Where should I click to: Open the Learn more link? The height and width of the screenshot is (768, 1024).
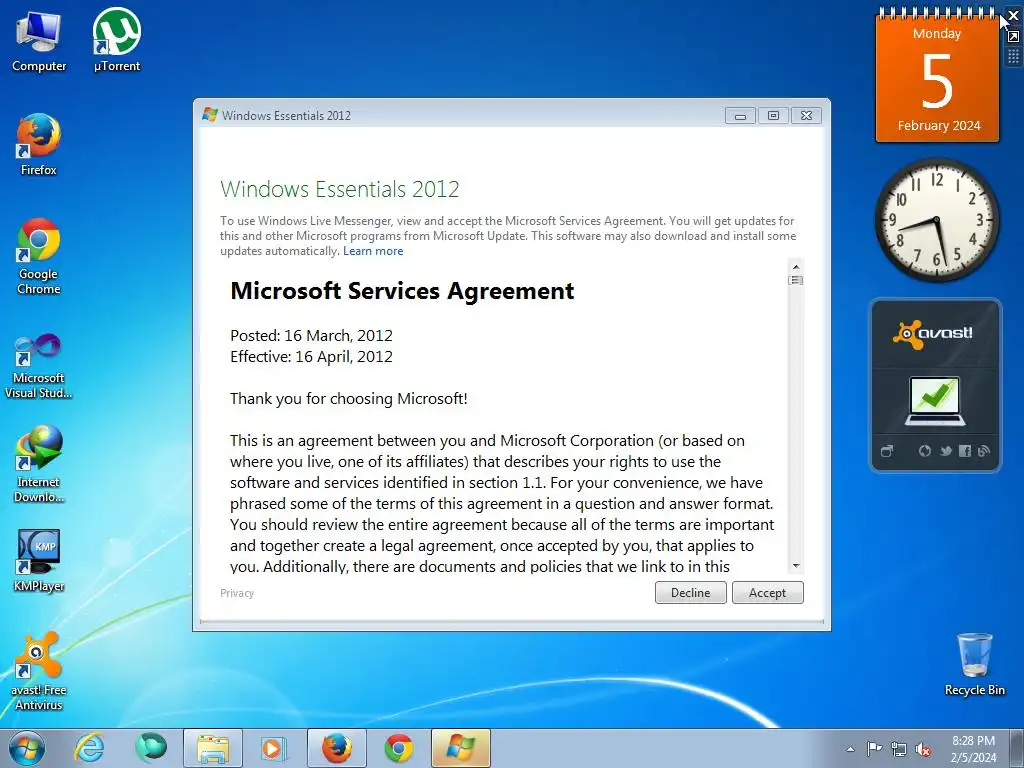tap(373, 251)
